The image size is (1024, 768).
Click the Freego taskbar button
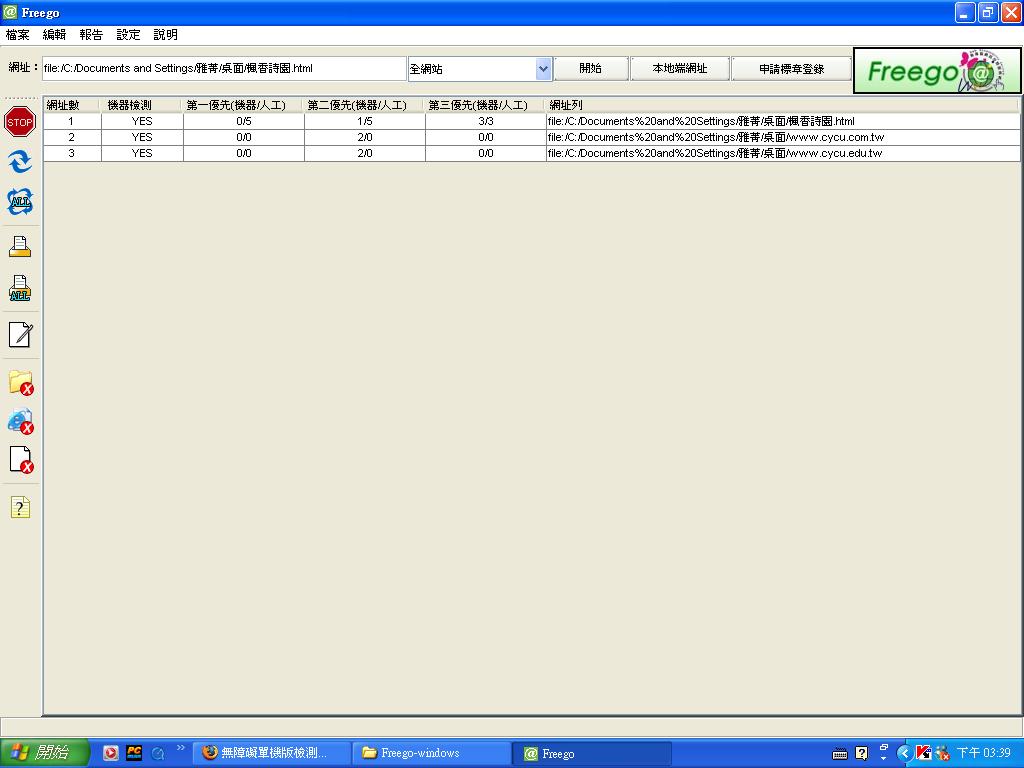click(x=592, y=753)
